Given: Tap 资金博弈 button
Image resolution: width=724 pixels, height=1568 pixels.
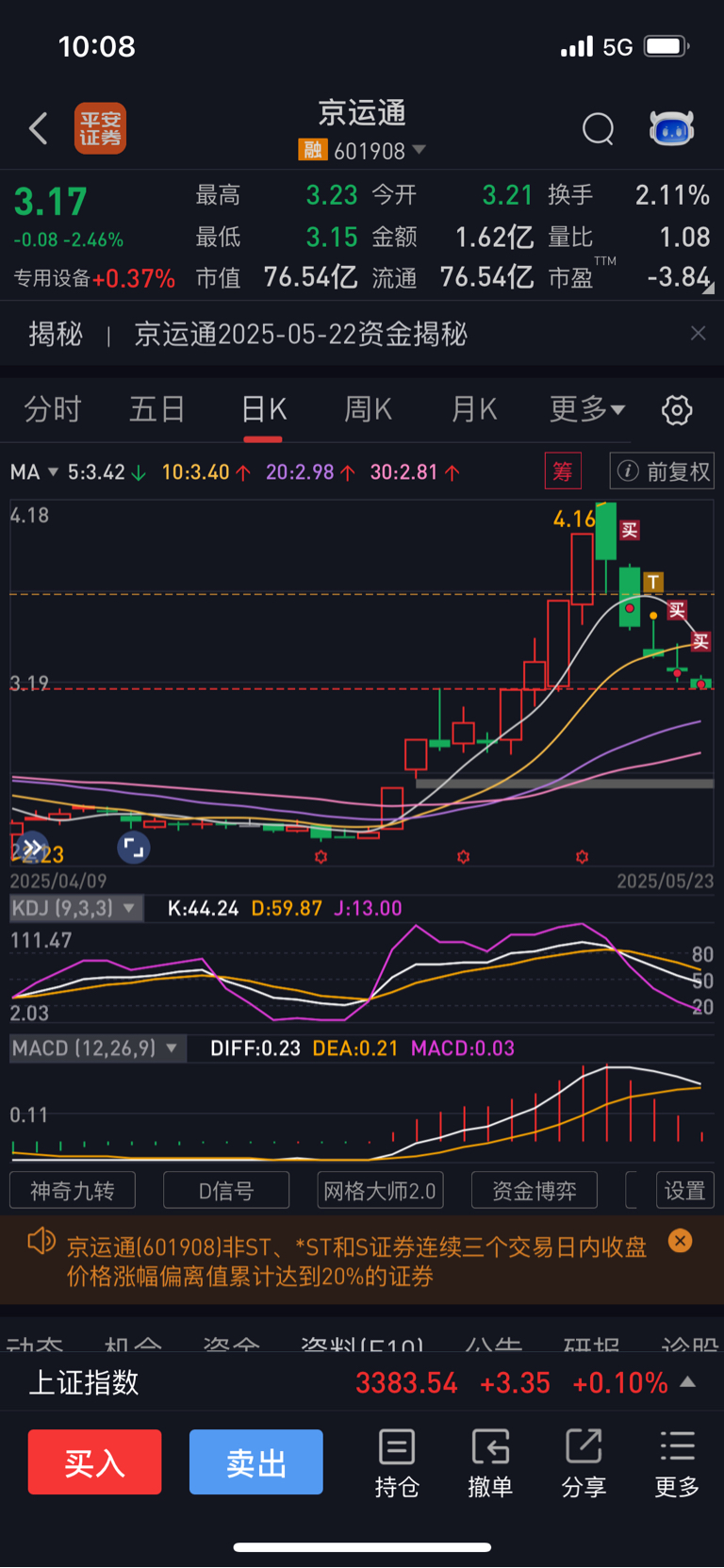Looking at the screenshot, I should click(x=535, y=1191).
